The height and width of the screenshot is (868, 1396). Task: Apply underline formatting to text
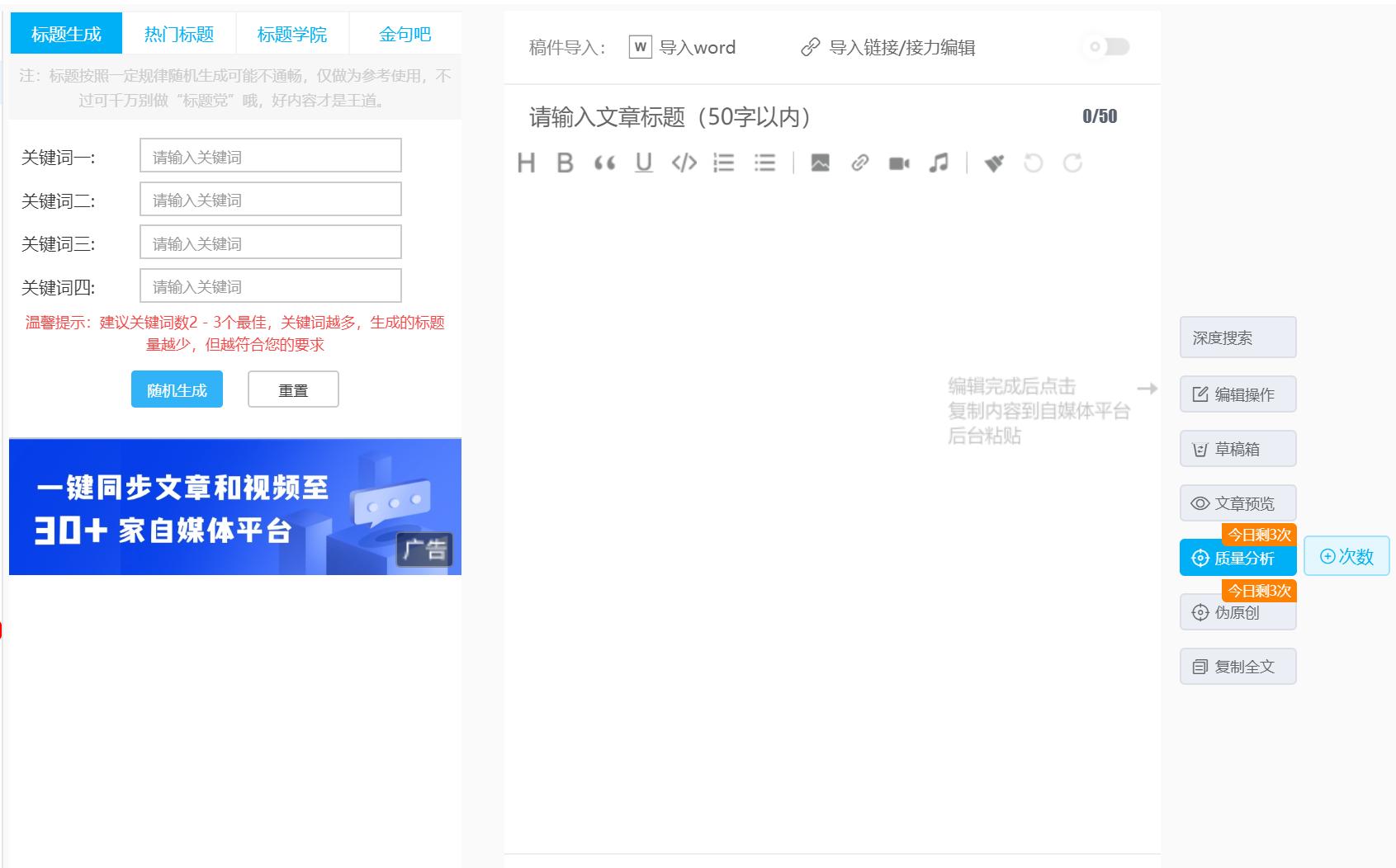(x=645, y=163)
